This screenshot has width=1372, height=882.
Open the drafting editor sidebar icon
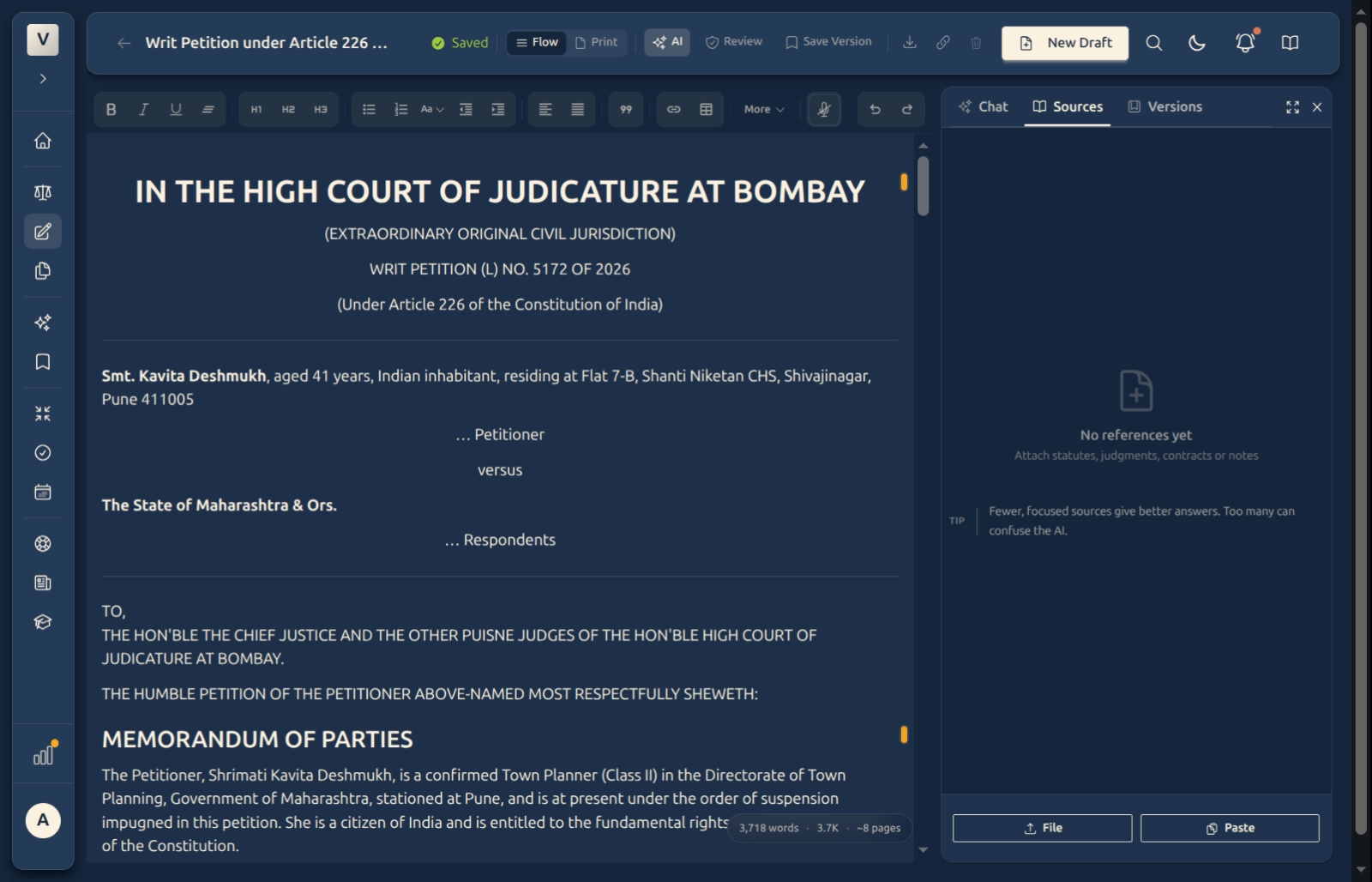pyautogui.click(x=43, y=232)
